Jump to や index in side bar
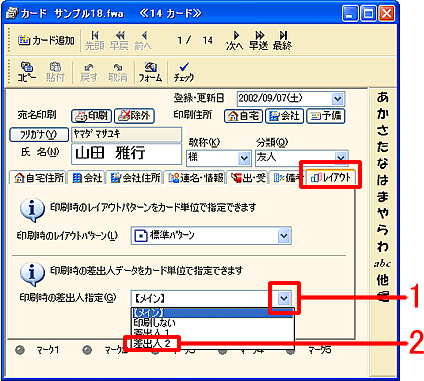This screenshot has width=424, height=381. [383, 213]
